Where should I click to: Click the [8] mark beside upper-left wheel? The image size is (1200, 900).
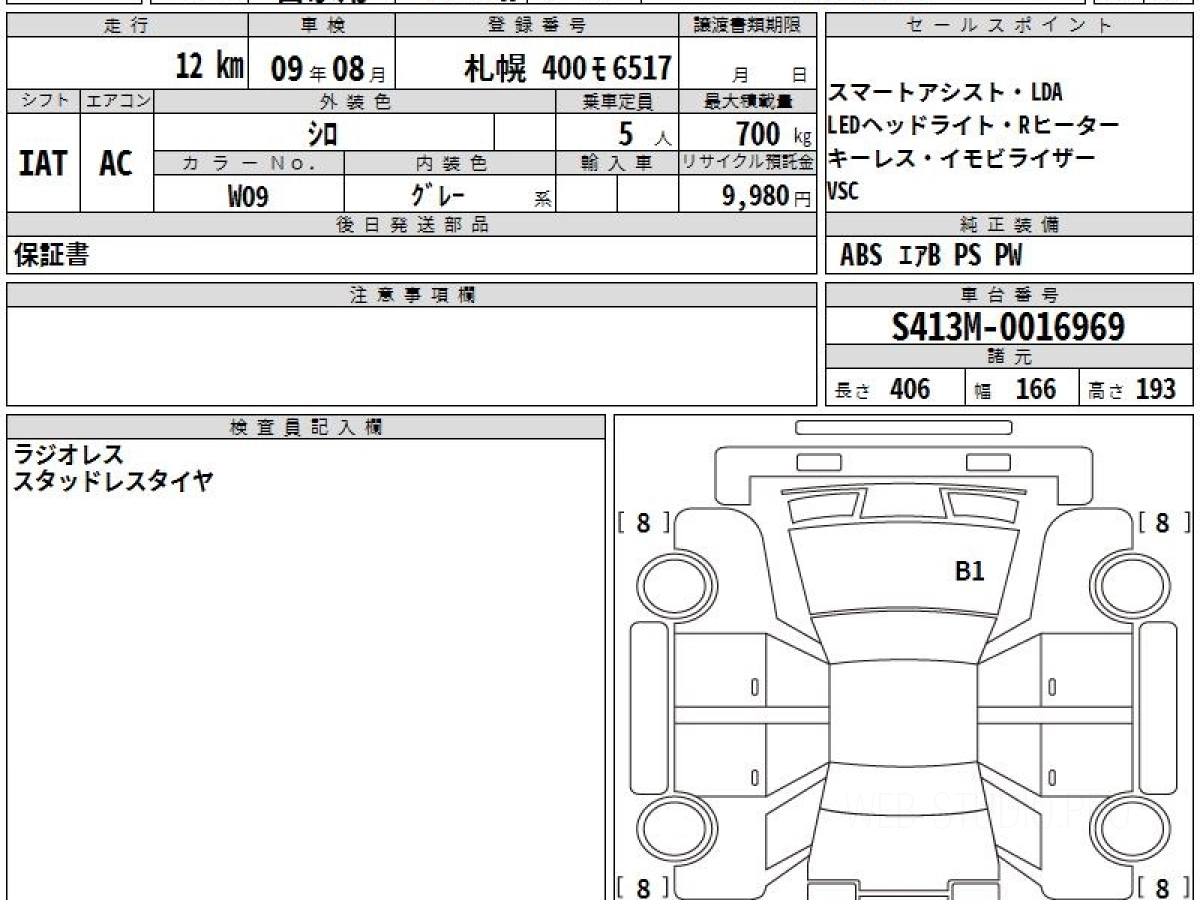click(643, 522)
